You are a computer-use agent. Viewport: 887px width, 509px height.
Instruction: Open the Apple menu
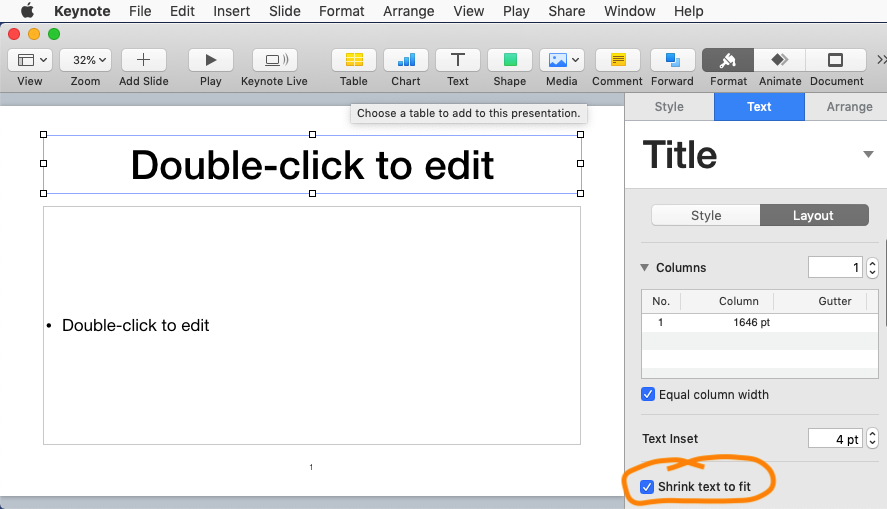coord(27,11)
